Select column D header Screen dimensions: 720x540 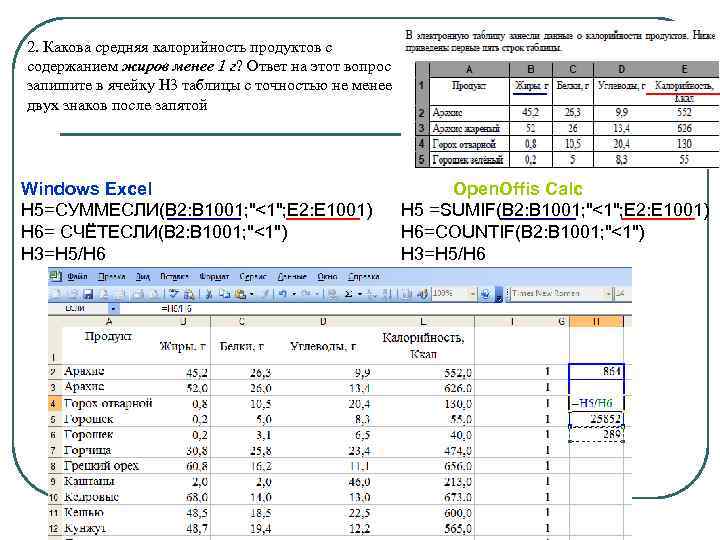pyautogui.click(x=323, y=321)
